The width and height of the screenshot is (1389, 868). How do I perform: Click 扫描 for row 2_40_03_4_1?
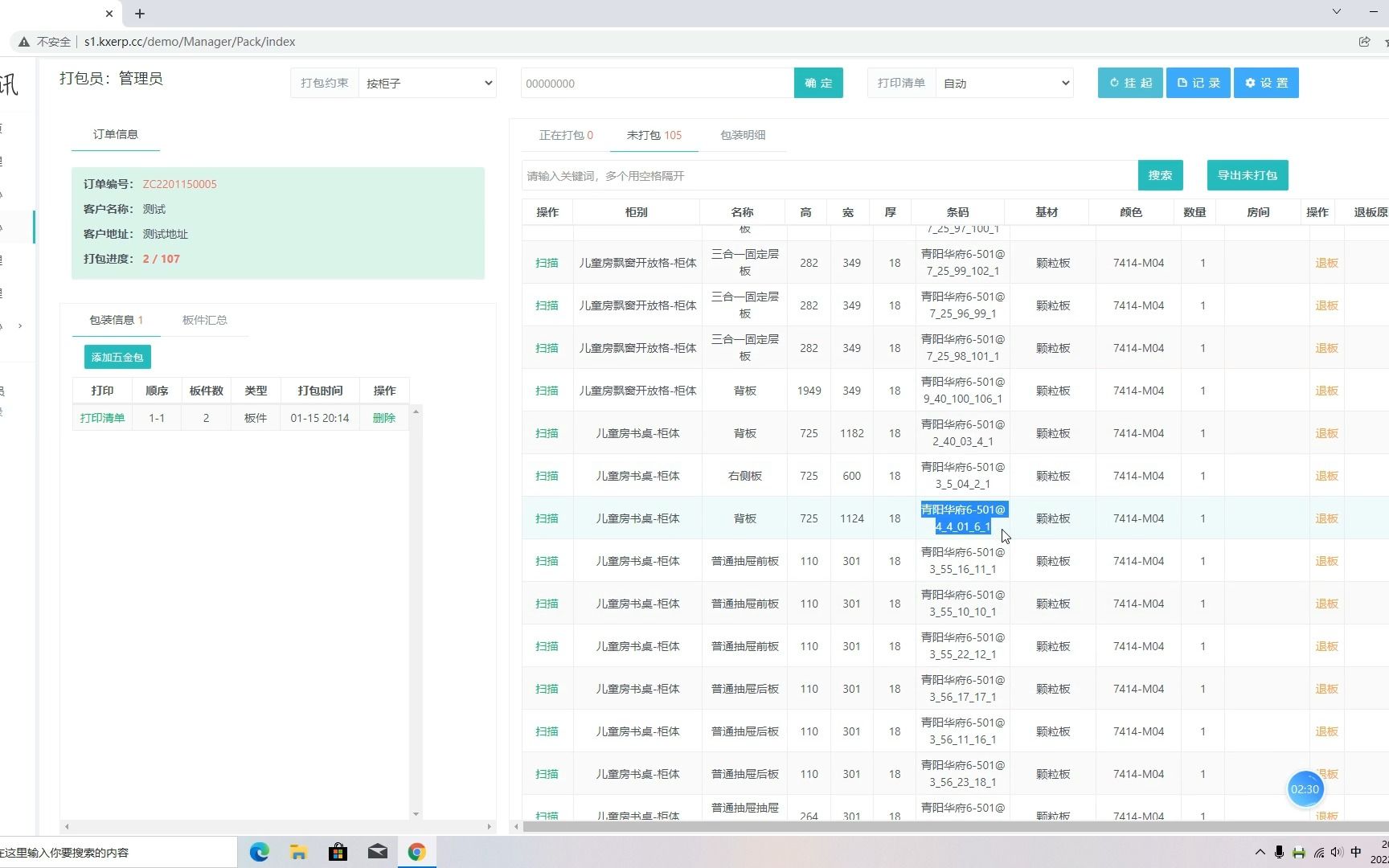[547, 433]
